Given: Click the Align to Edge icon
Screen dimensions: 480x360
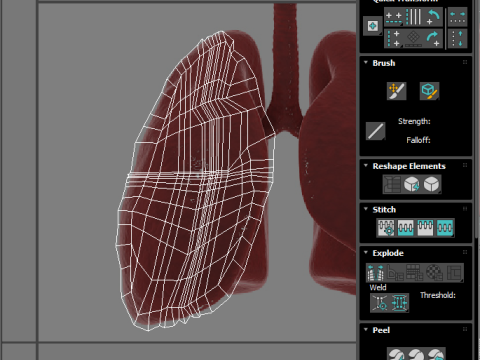Looking at the screenshot, I should click(x=414, y=39).
